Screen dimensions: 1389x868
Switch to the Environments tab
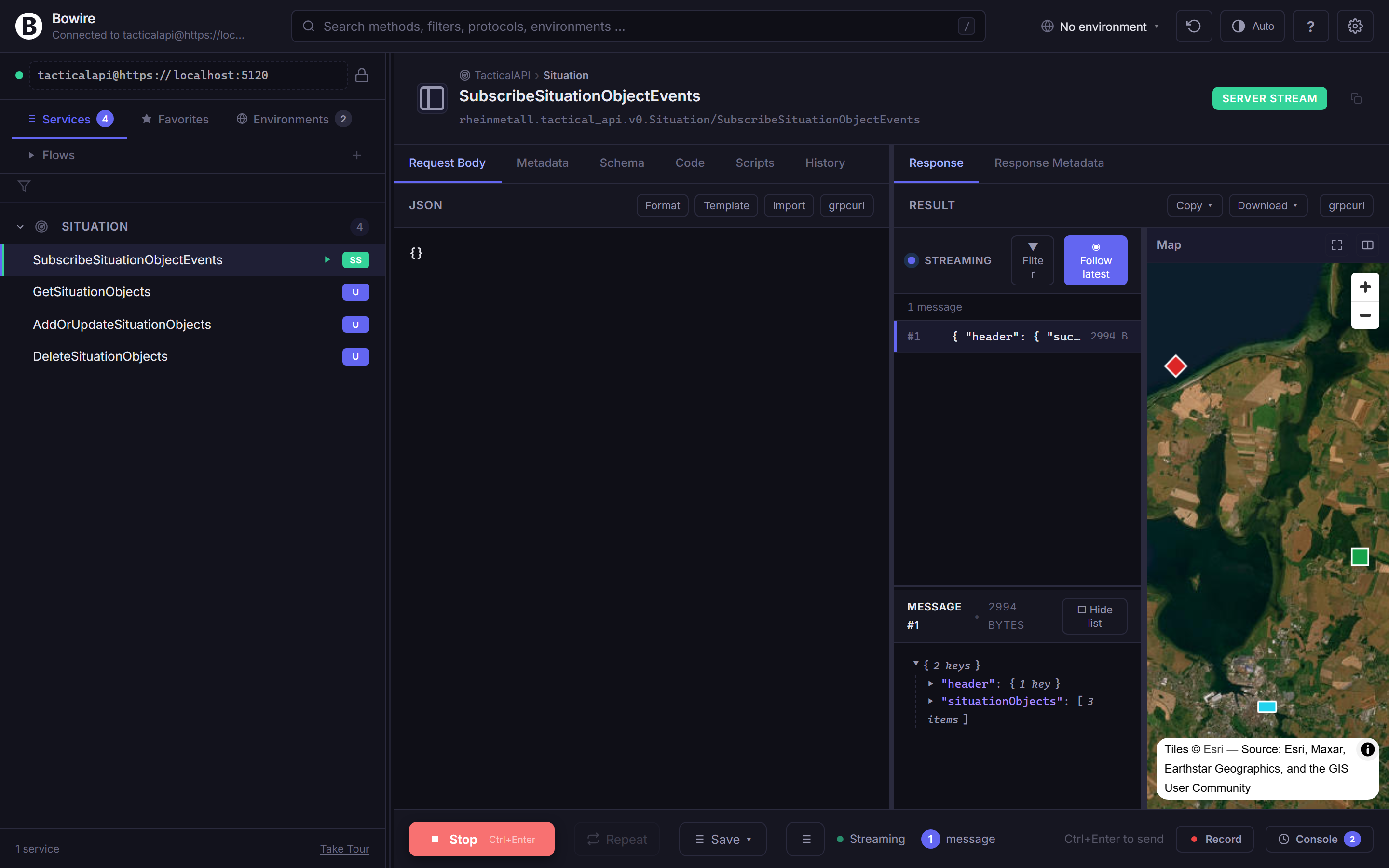(x=294, y=120)
